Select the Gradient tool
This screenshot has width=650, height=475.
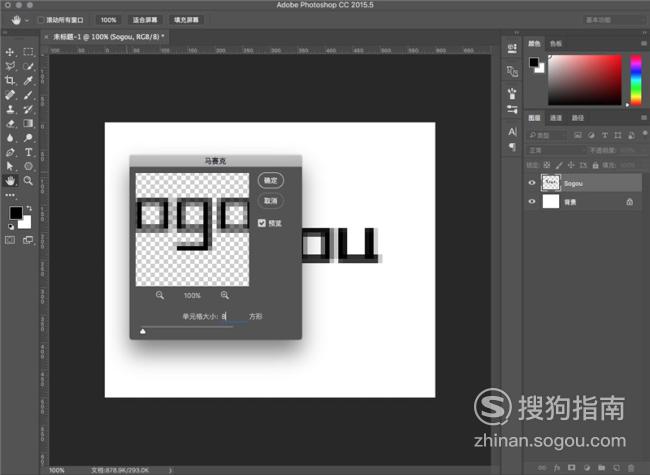point(28,124)
